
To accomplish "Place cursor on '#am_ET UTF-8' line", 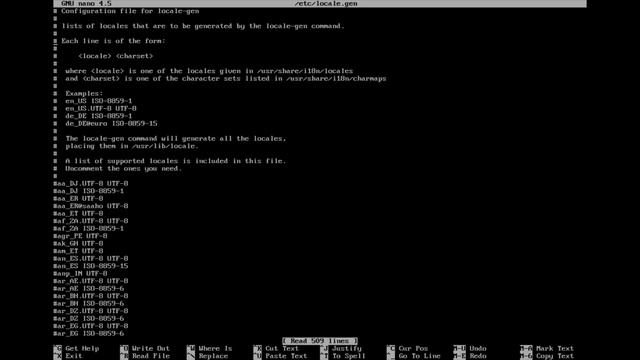I will pyautogui.click(x=78, y=251).
